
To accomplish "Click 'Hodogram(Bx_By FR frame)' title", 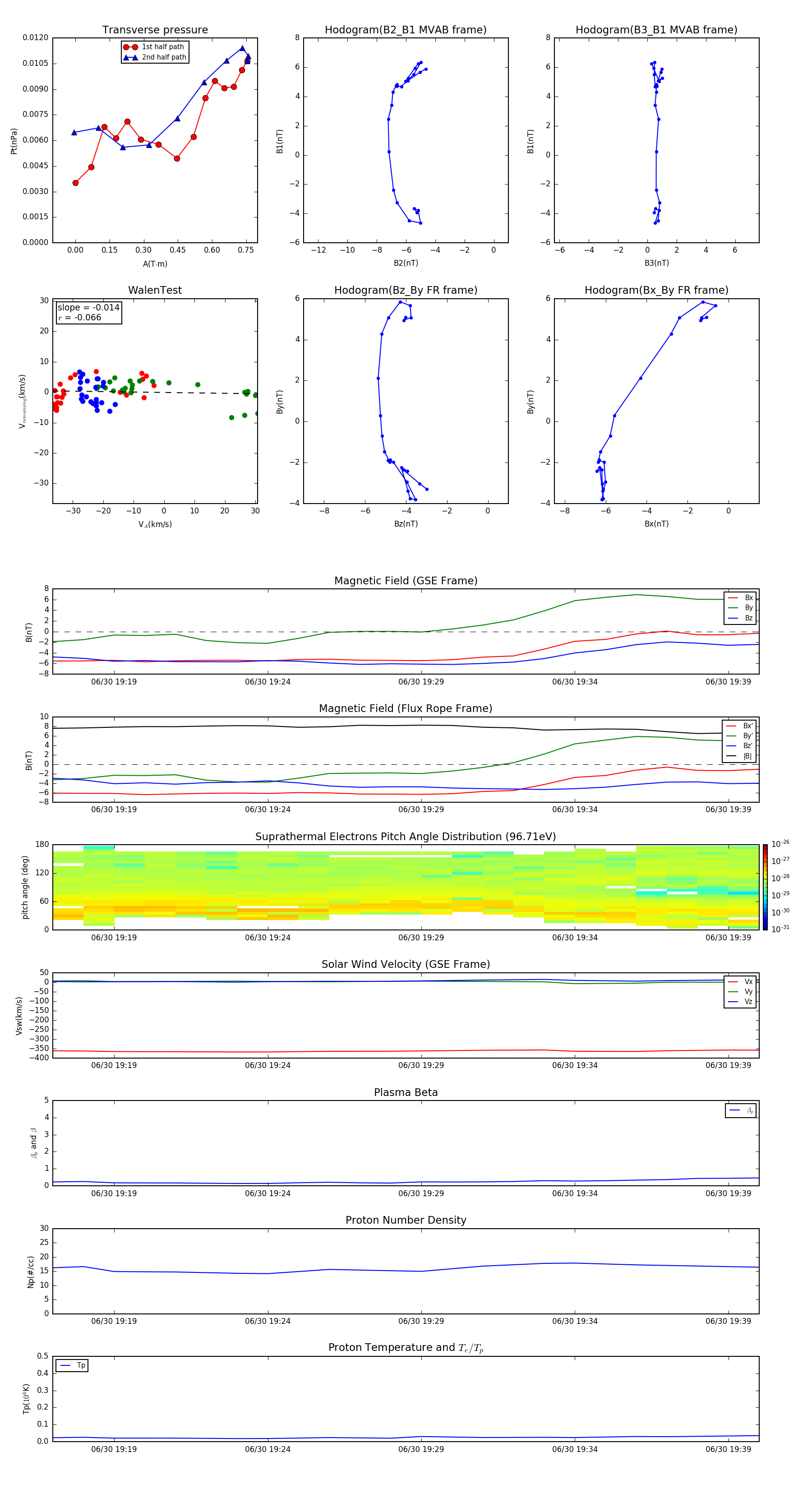I will [x=656, y=290].
